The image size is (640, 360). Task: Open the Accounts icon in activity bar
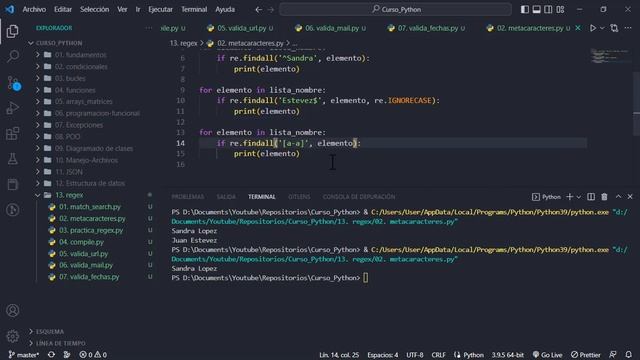pyautogui.click(x=13, y=311)
